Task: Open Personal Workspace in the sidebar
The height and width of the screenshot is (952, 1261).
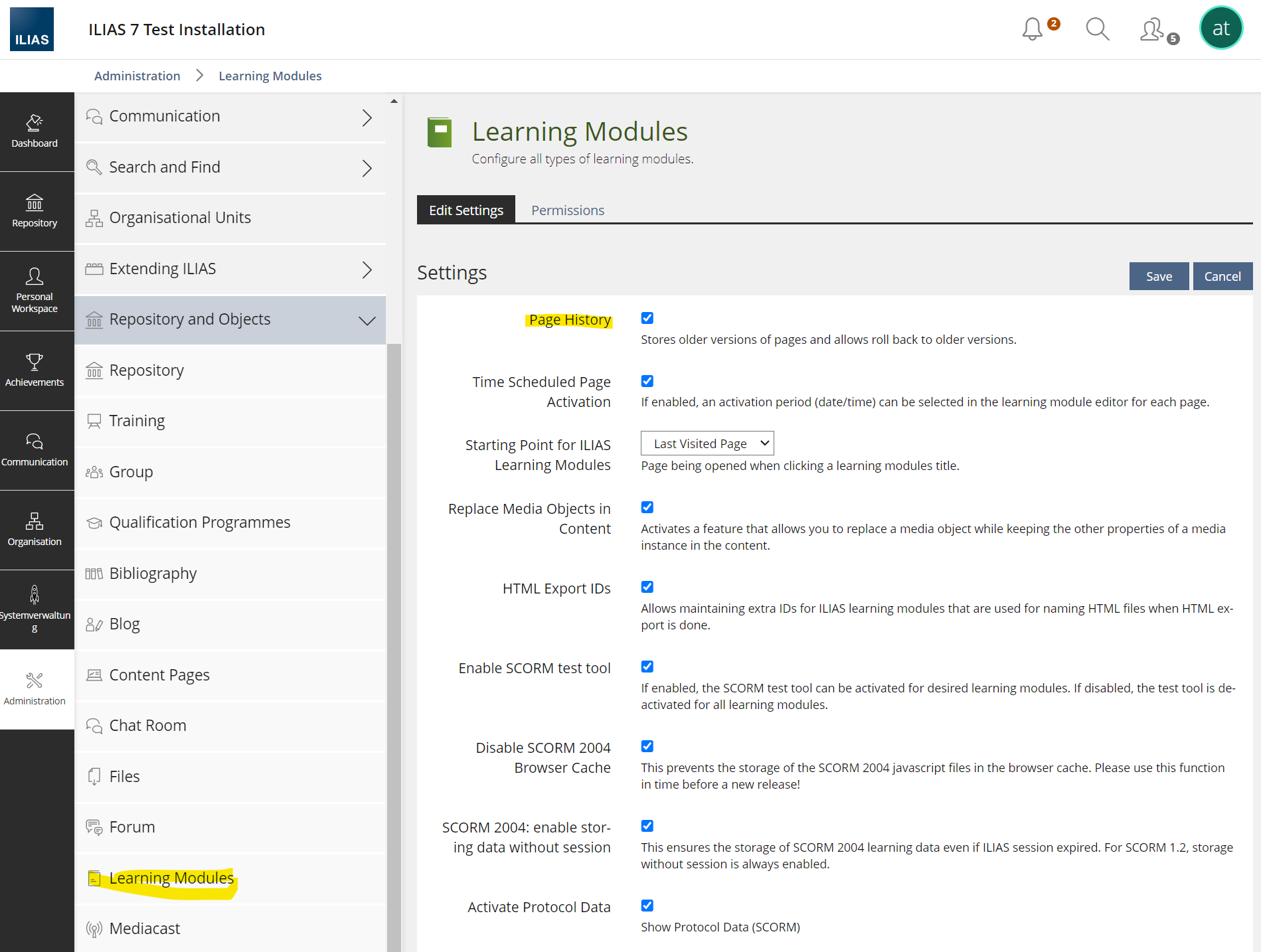Action: tap(35, 291)
